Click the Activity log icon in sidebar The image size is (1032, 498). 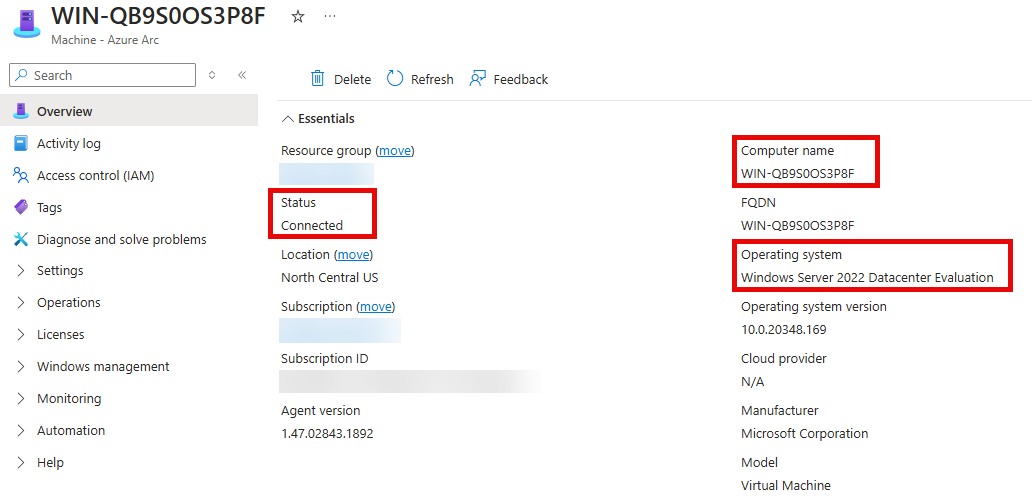20,143
